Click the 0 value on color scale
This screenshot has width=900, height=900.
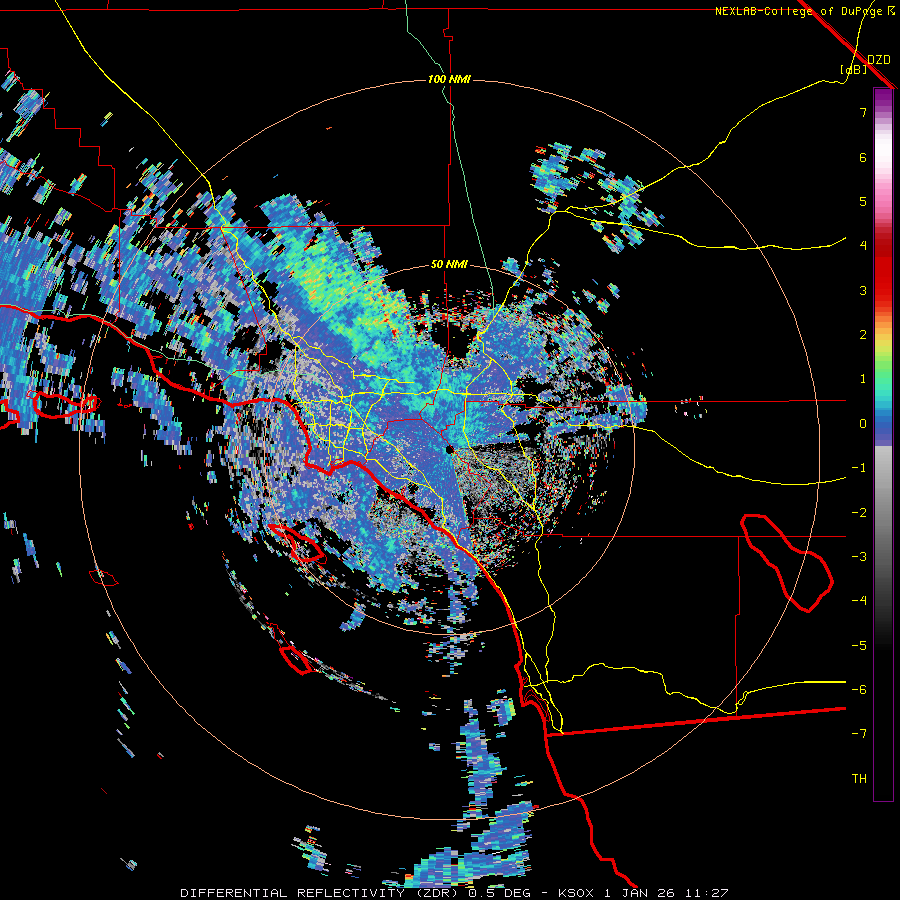(863, 424)
